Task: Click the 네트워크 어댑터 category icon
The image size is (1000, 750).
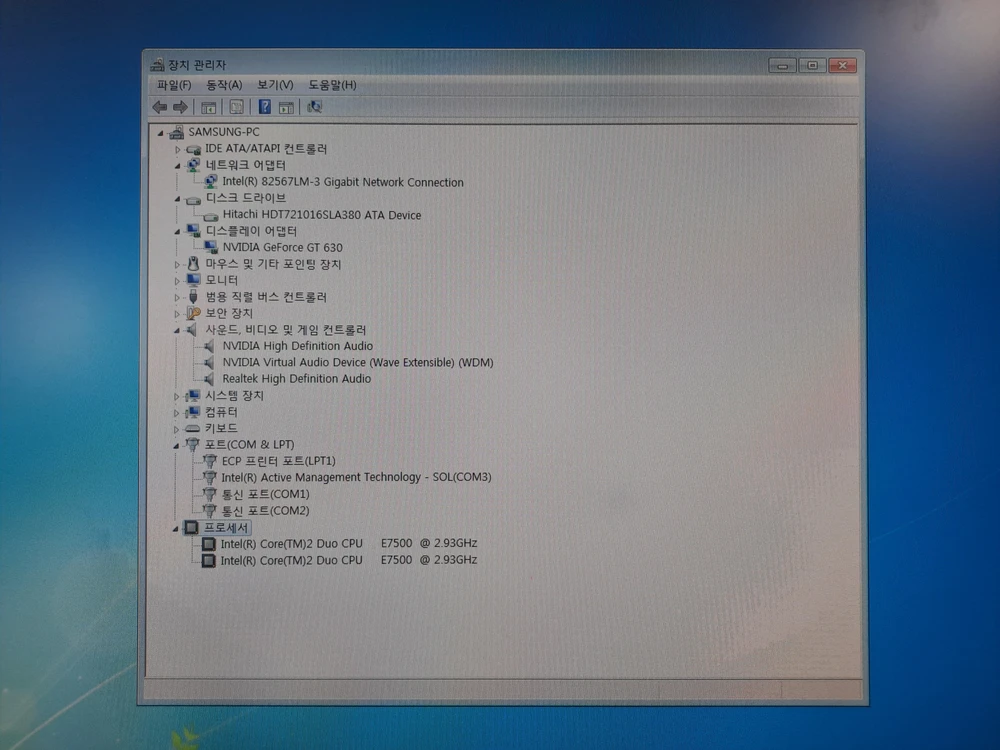Action: pyautogui.click(x=193, y=165)
